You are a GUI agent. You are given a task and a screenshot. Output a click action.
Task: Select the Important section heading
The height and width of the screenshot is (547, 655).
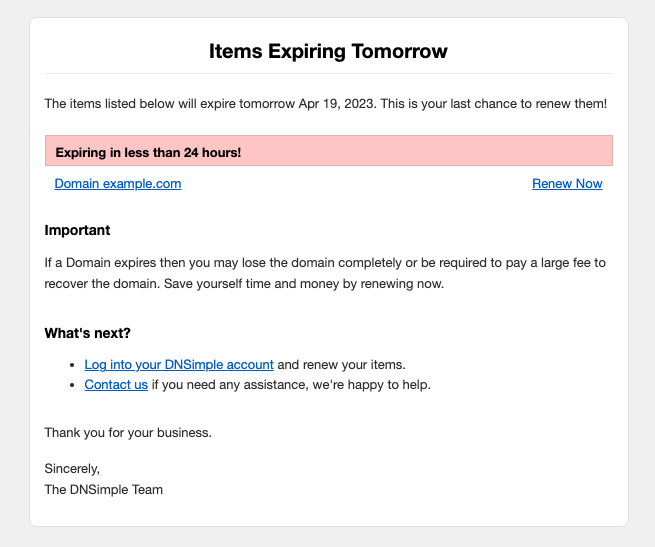point(78,231)
